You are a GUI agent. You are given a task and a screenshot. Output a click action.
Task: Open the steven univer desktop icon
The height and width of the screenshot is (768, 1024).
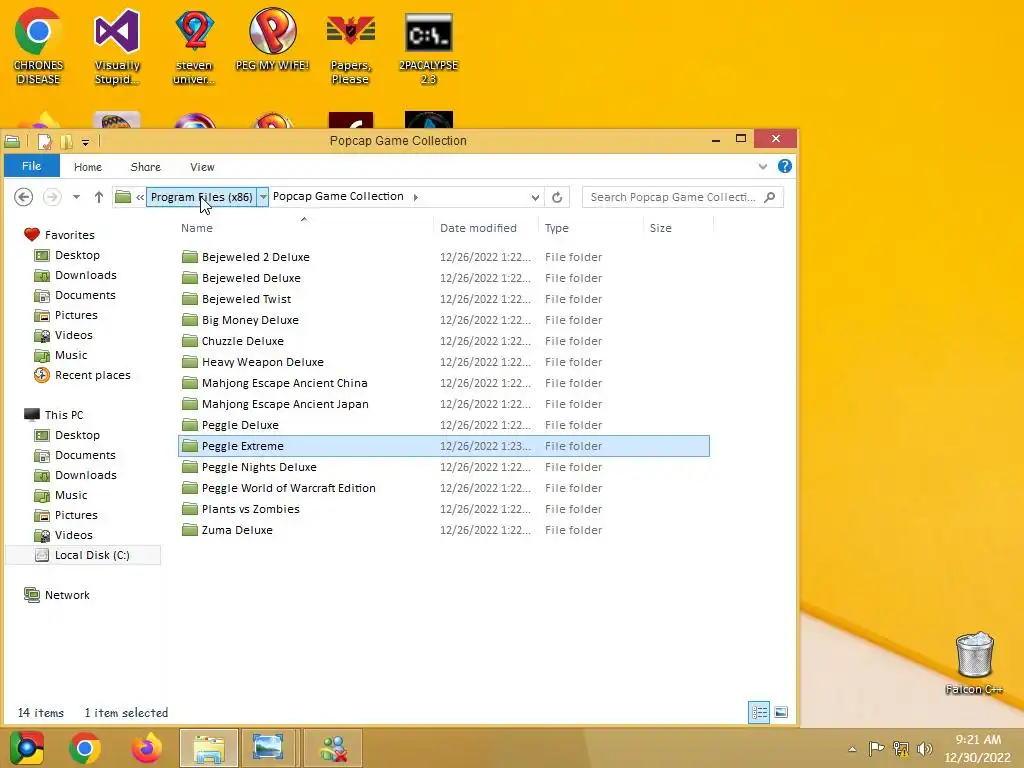click(x=194, y=46)
